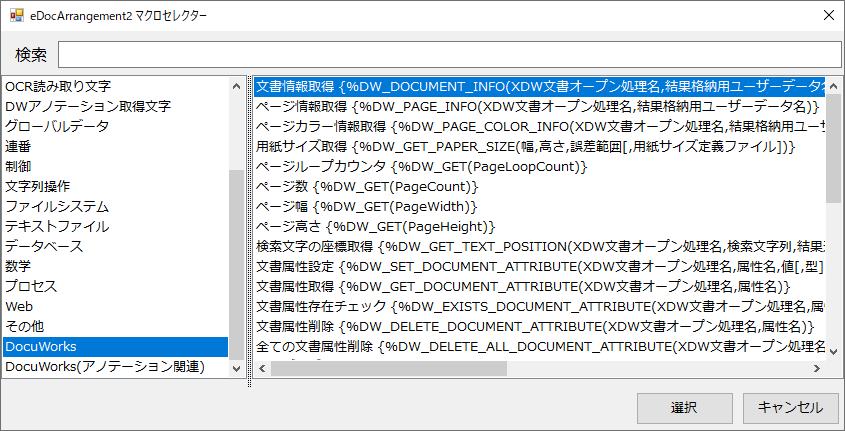Image resolution: width=845 pixels, height=431 pixels.
Task: Select Web category
Action: point(116,307)
